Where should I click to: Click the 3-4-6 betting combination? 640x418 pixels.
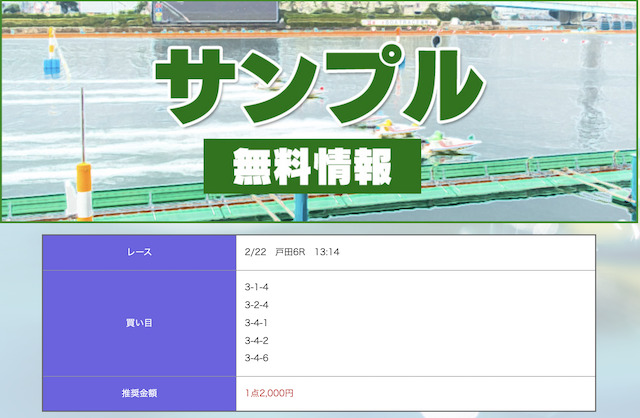(x=256, y=359)
